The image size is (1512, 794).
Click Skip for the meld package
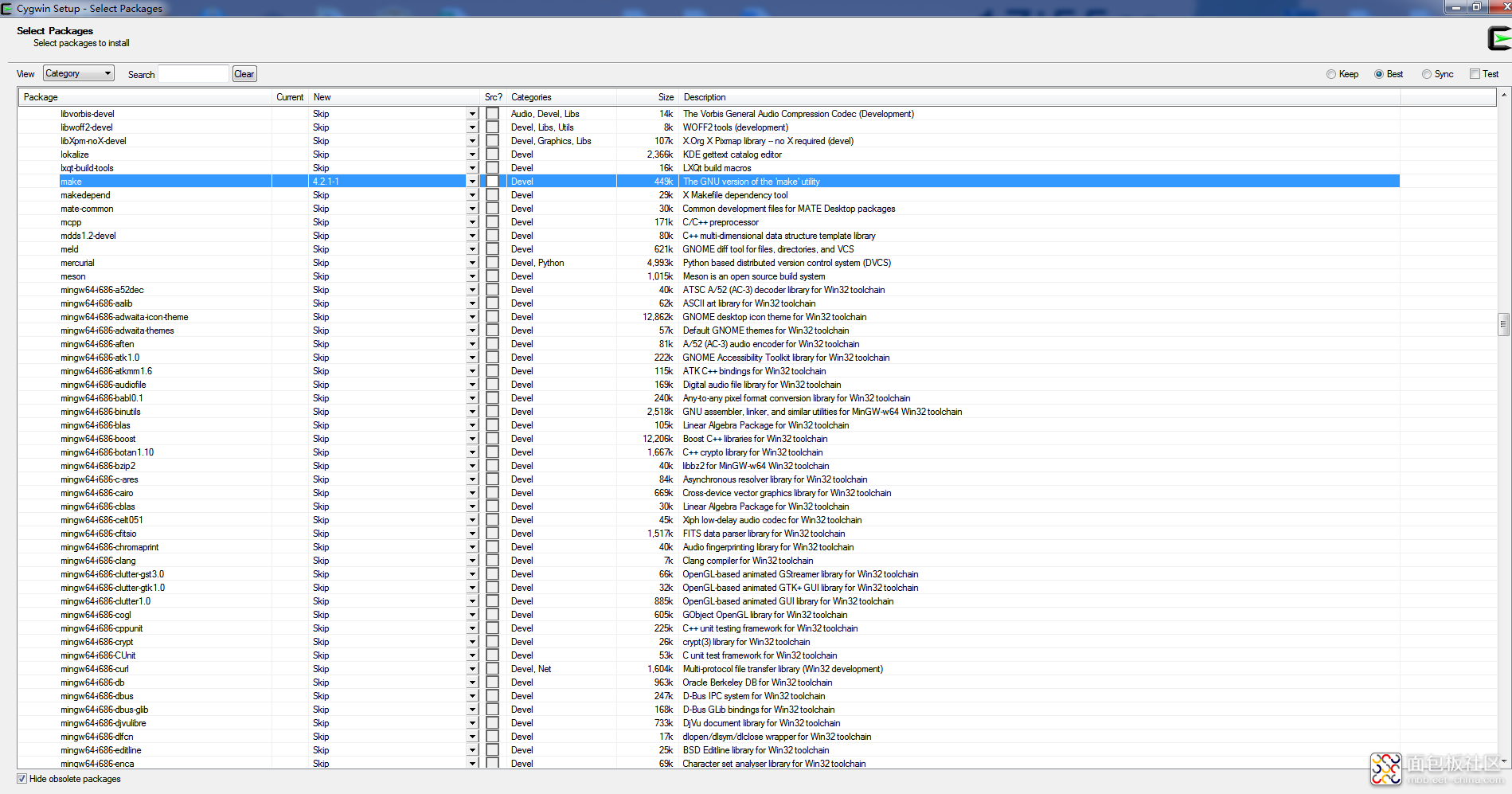(x=321, y=249)
